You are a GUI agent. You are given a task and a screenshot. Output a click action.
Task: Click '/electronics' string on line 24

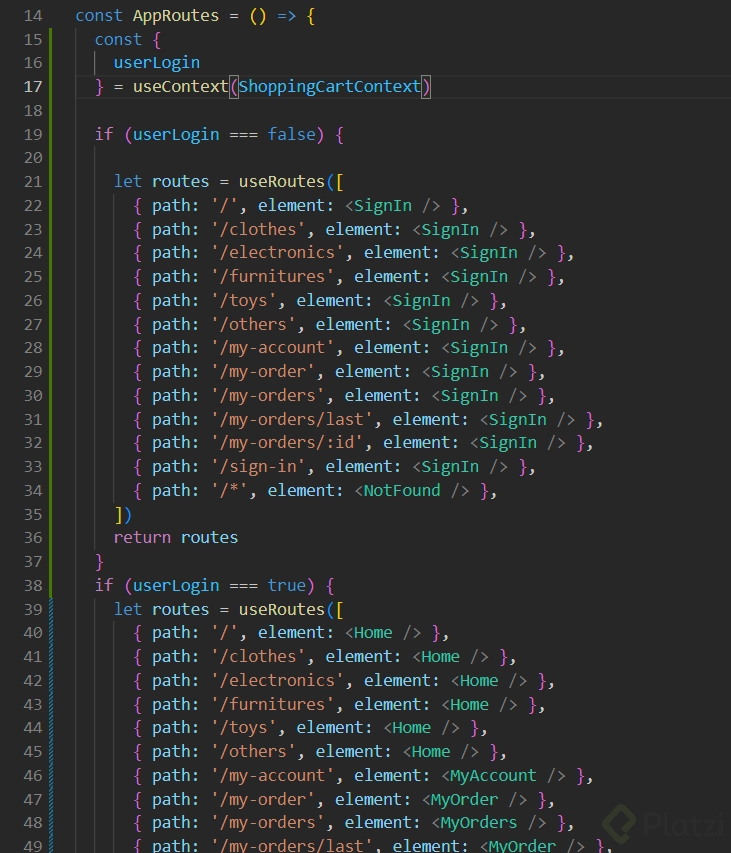pyautogui.click(x=277, y=253)
